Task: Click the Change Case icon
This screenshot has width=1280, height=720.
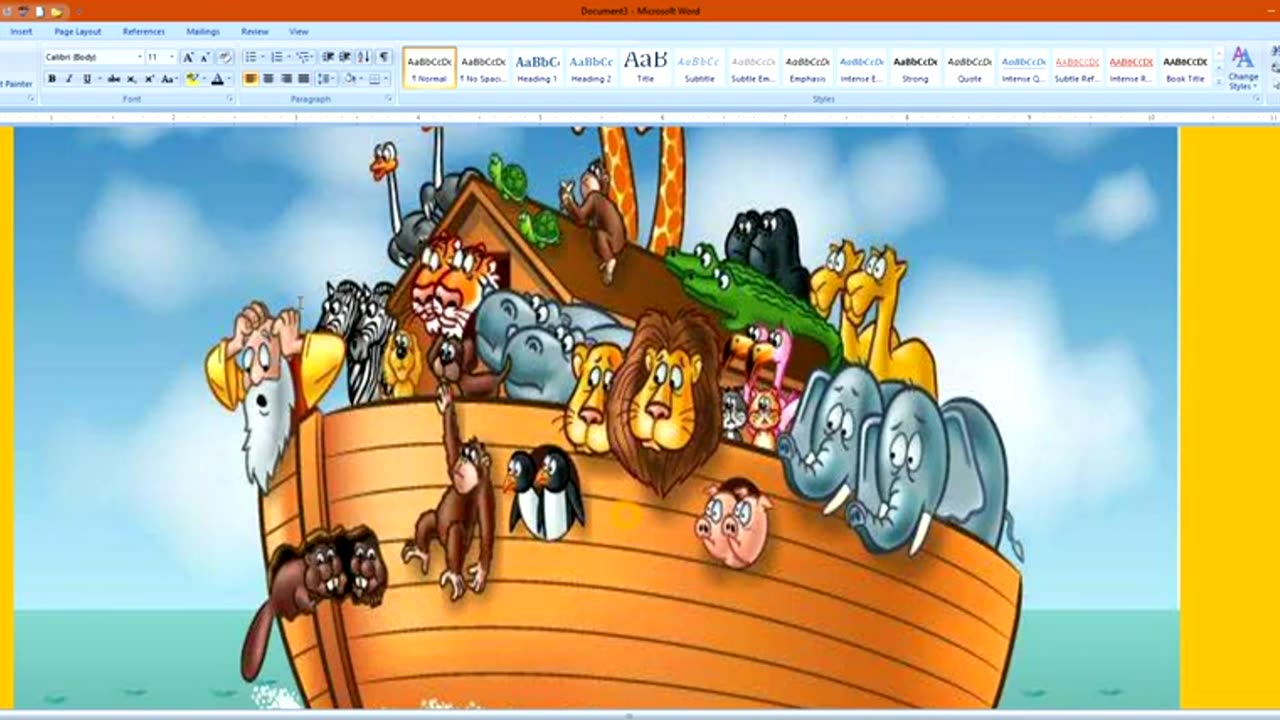Action: tap(170, 79)
